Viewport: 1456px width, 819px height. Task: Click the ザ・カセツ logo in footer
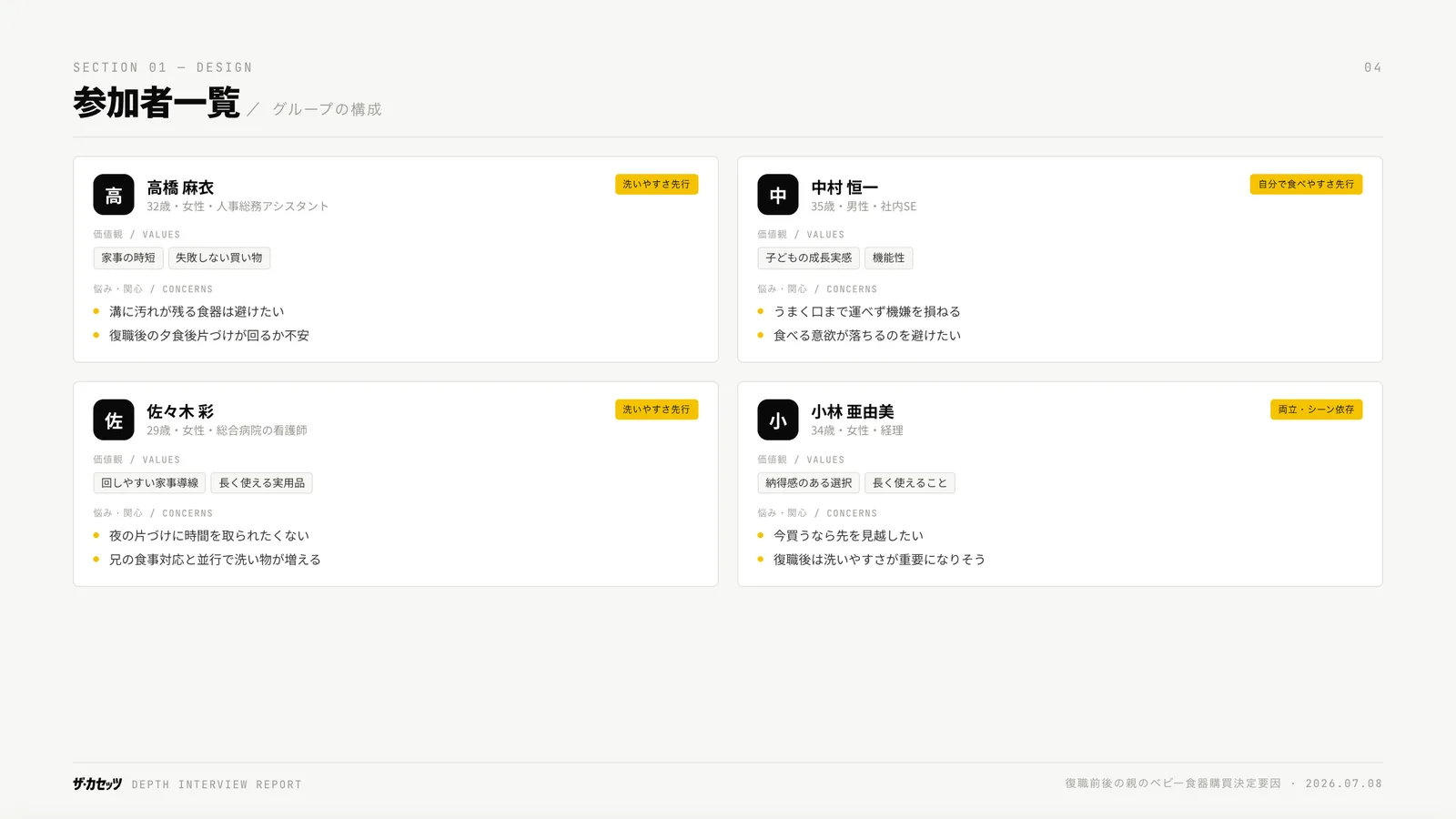[97, 784]
